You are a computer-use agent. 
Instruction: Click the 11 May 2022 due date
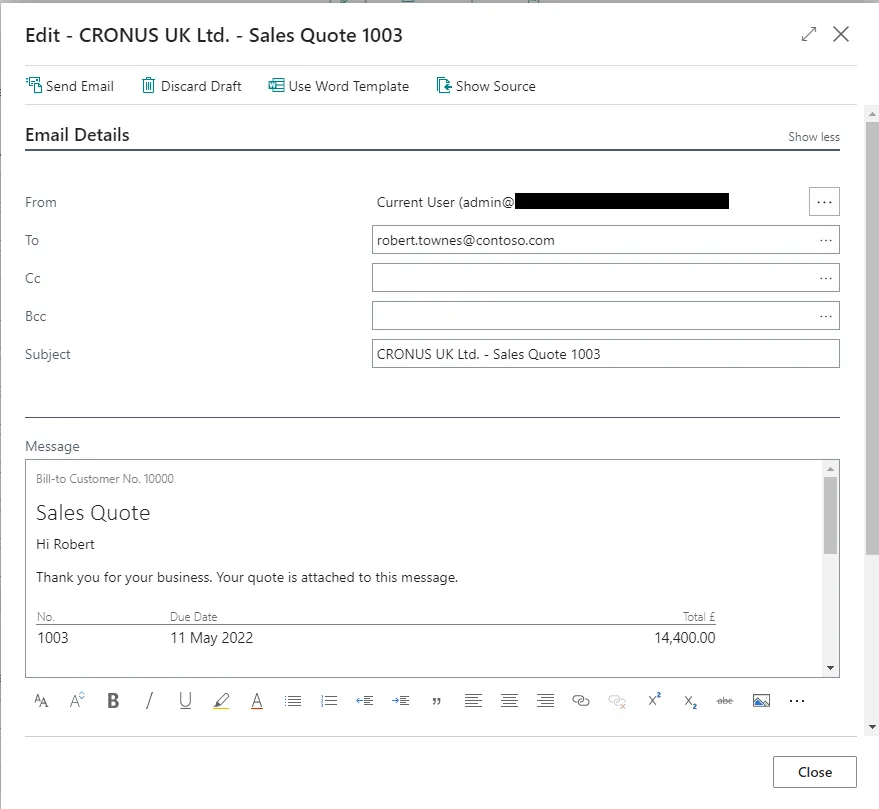tap(212, 638)
